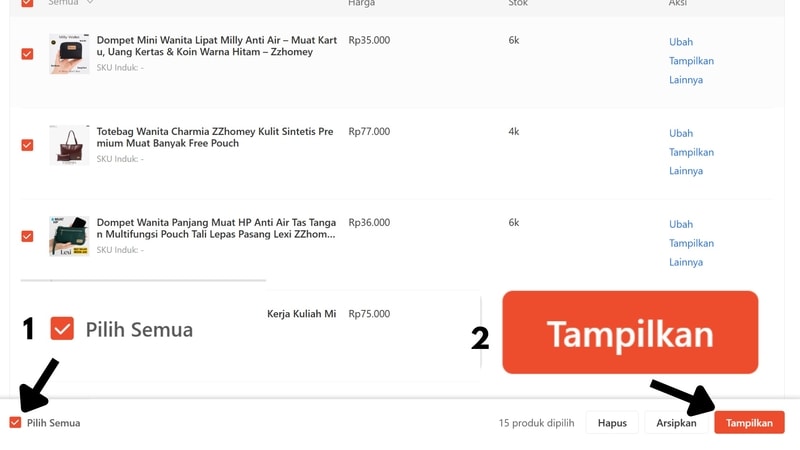
Task: Open the long wallet Lexi product thumbnail
Action: [69, 236]
